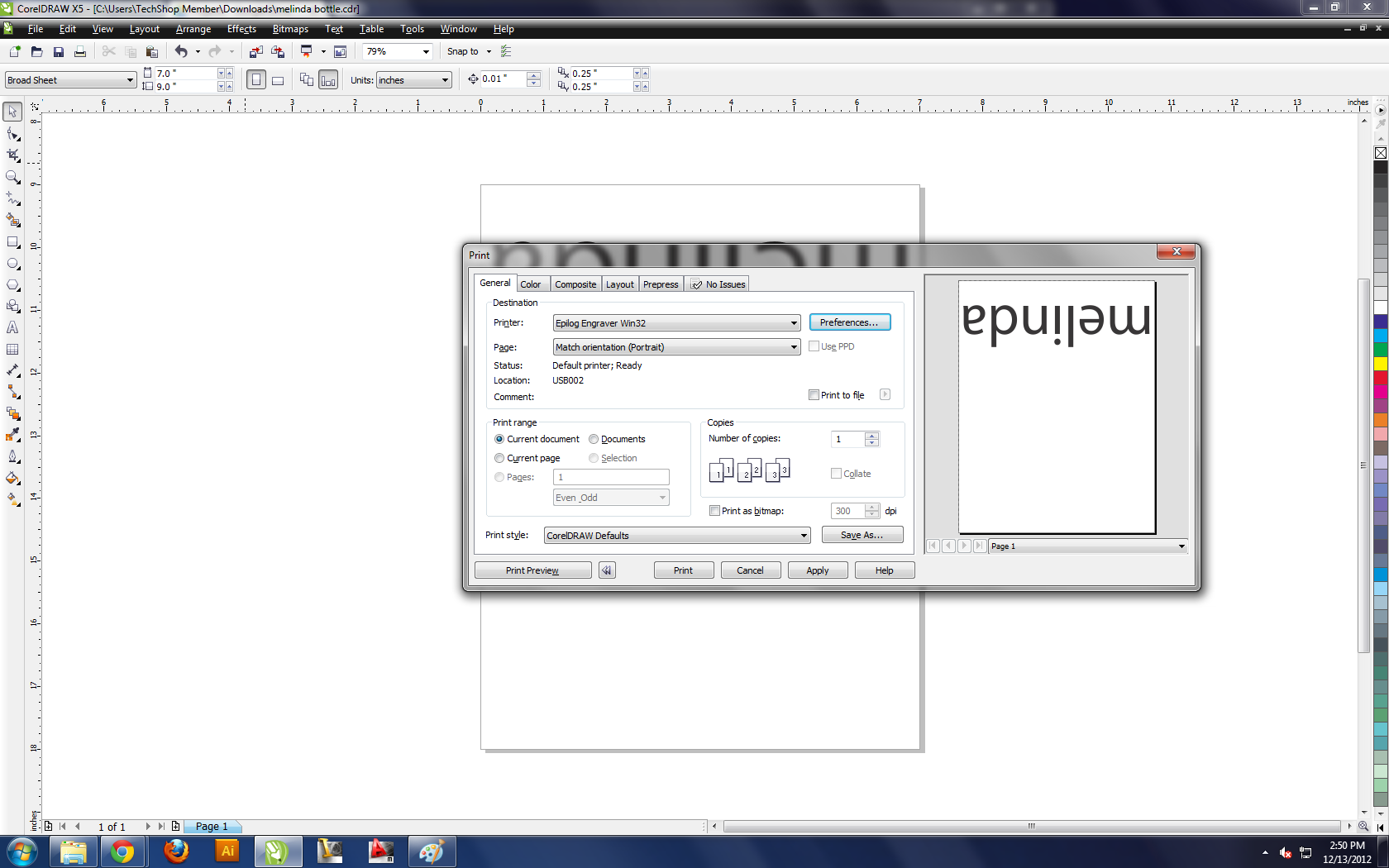Select the Rectangle tool
Screen dimensions: 1389x868
12,242
